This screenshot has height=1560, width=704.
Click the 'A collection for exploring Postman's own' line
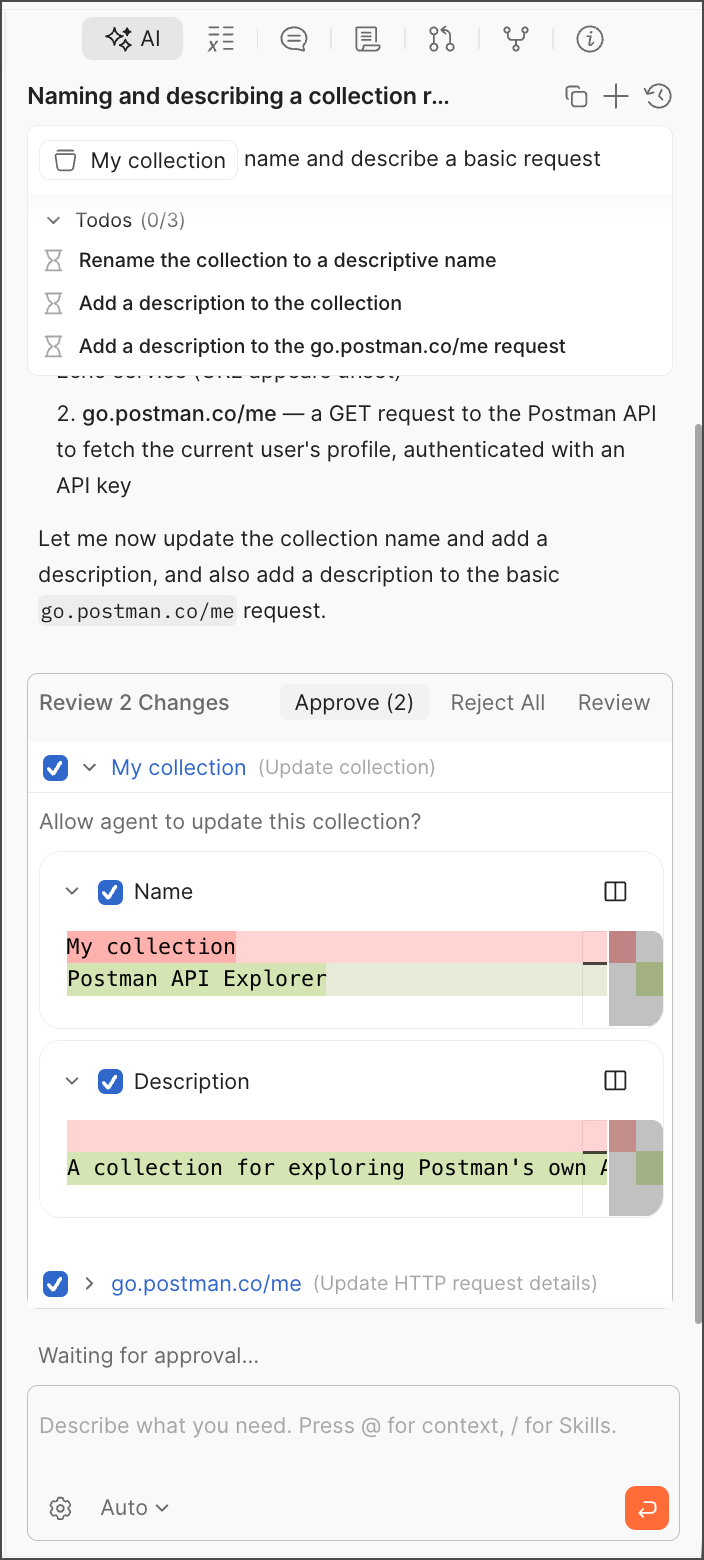[337, 1168]
